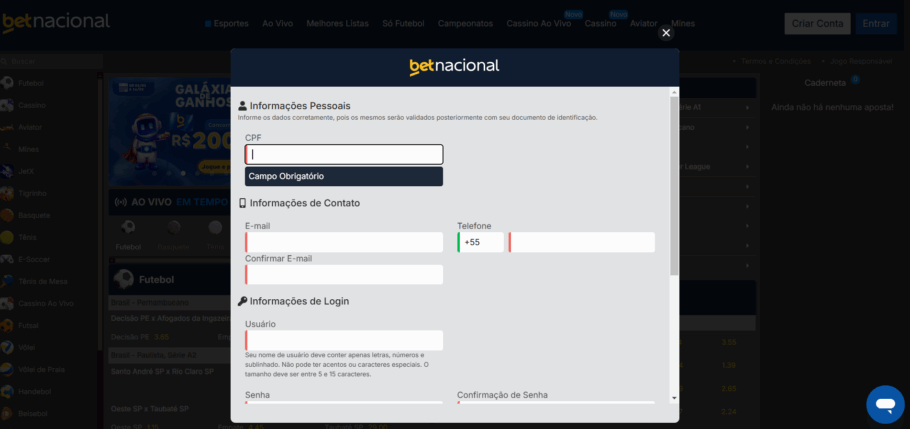Open the live chat support bubble
This screenshot has height=429, width=910.
tap(884, 404)
